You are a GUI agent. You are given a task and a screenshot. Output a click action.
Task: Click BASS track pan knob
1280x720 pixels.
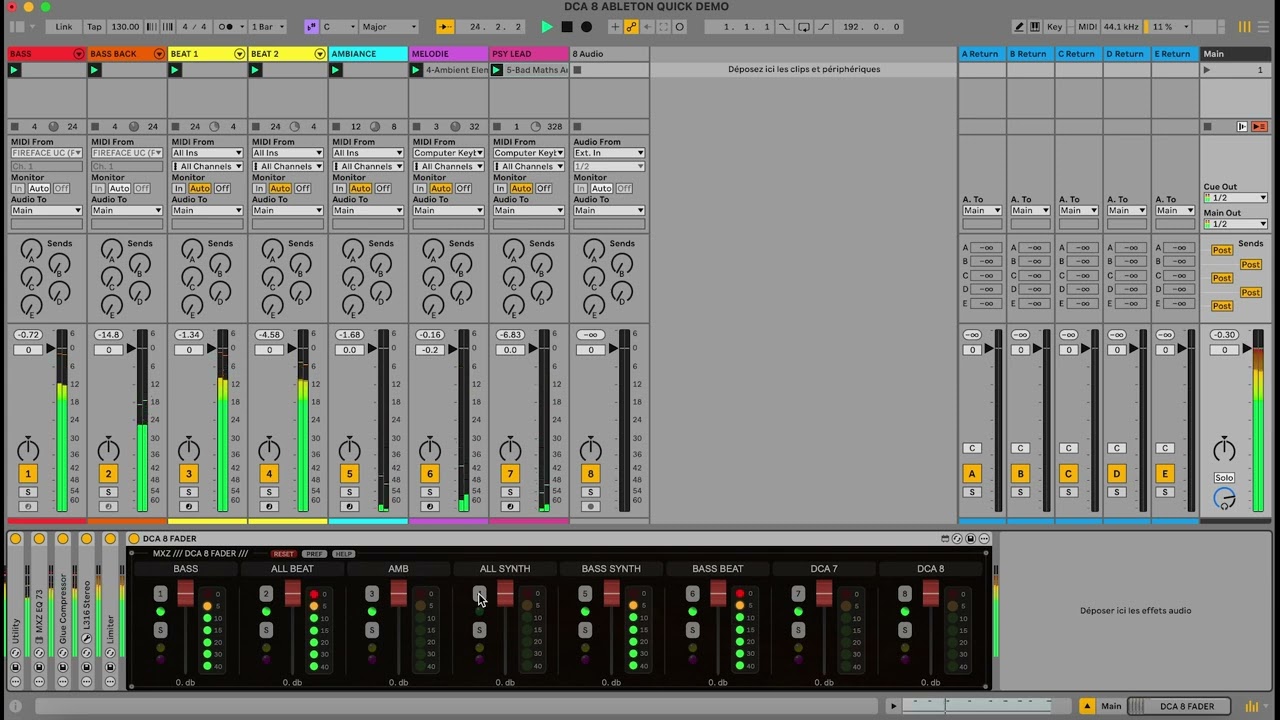click(x=28, y=449)
